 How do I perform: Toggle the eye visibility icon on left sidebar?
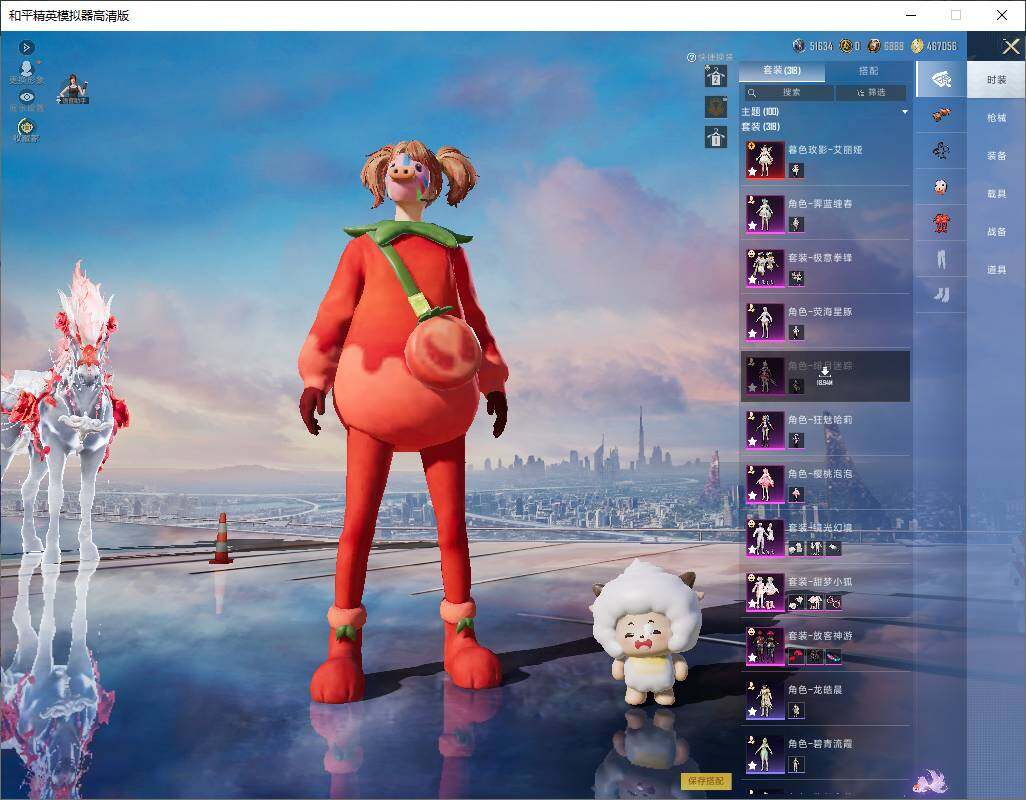(27, 97)
